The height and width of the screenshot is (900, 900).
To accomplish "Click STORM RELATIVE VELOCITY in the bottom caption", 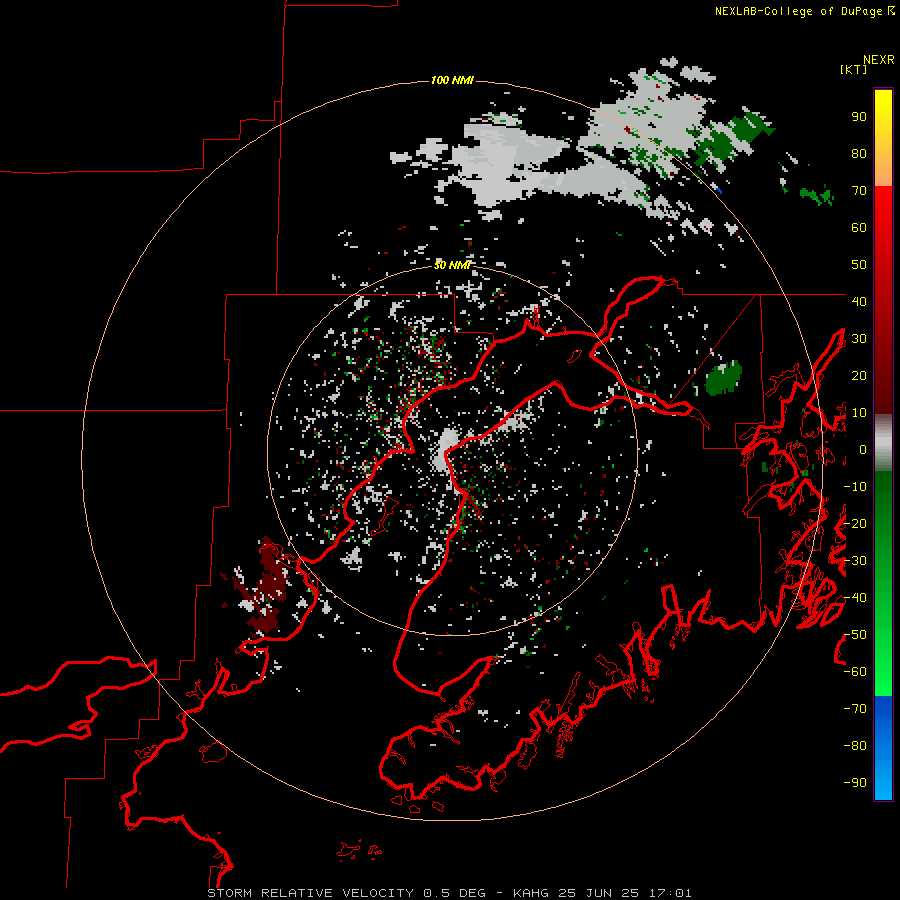I will point(310,893).
